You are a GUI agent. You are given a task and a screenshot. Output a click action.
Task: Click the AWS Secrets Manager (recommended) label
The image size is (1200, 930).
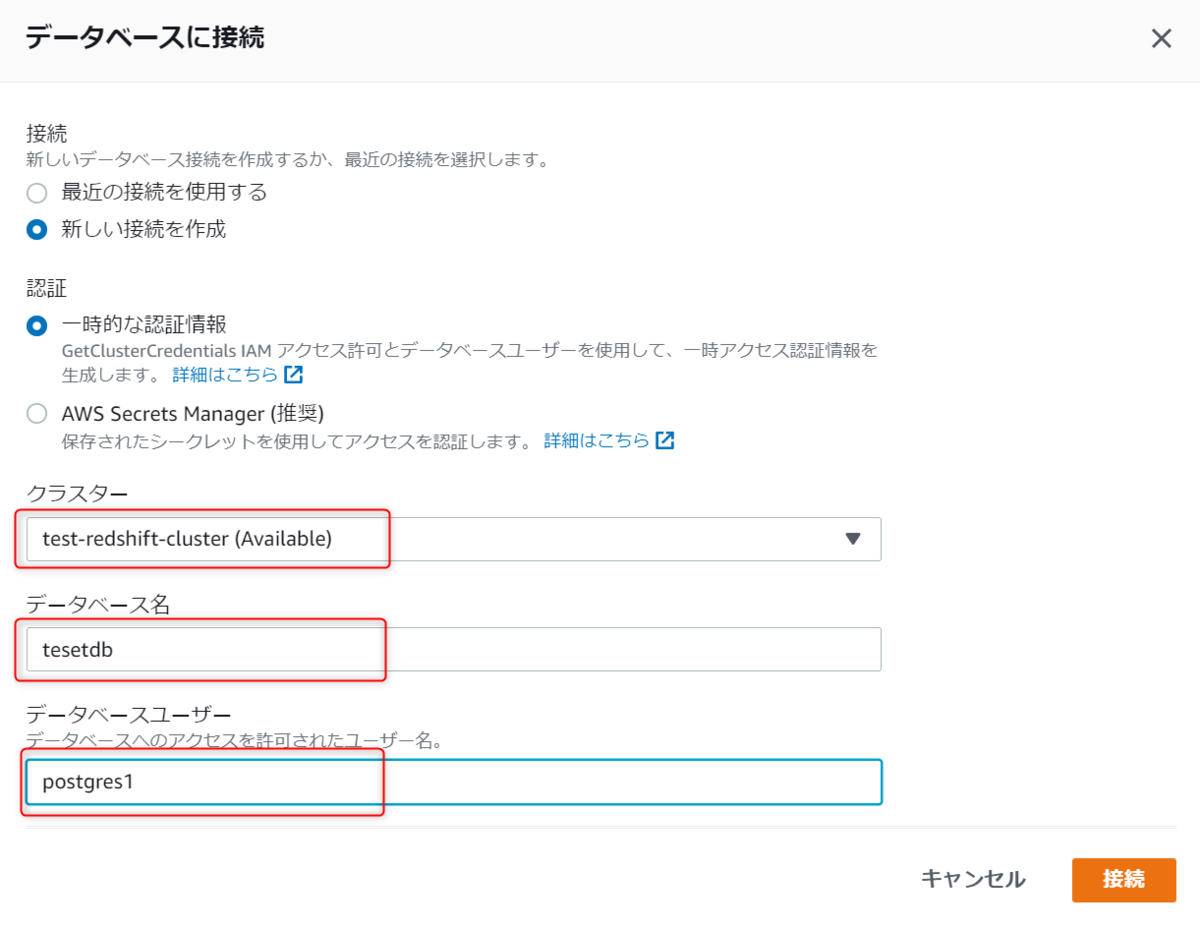[193, 413]
